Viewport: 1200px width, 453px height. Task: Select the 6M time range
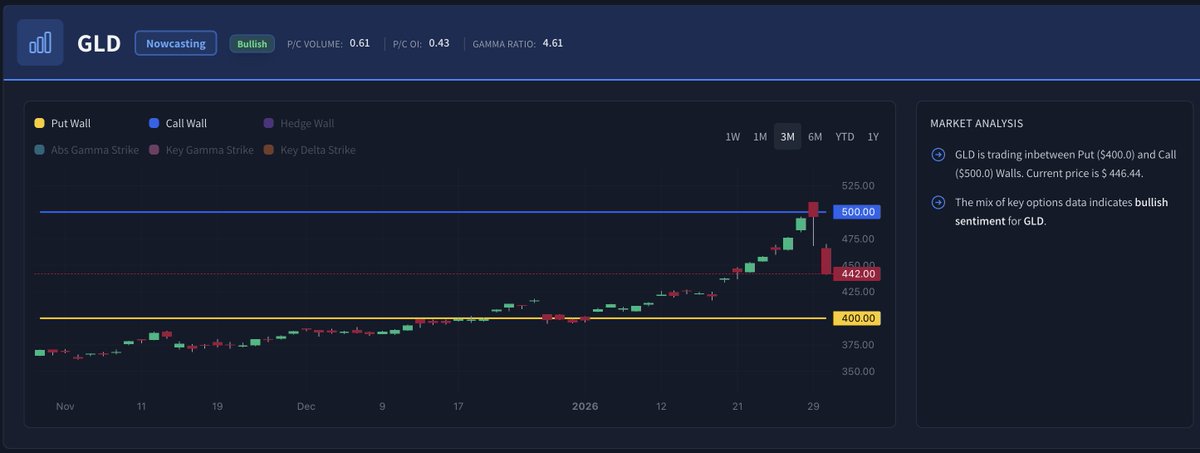(x=815, y=137)
